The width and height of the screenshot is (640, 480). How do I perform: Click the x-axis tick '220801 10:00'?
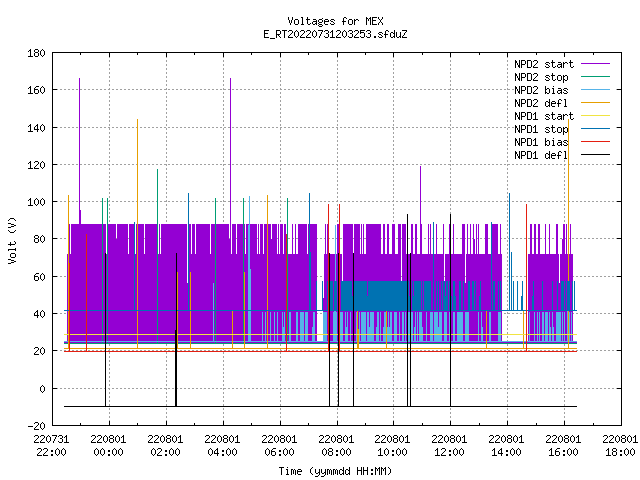392,446
